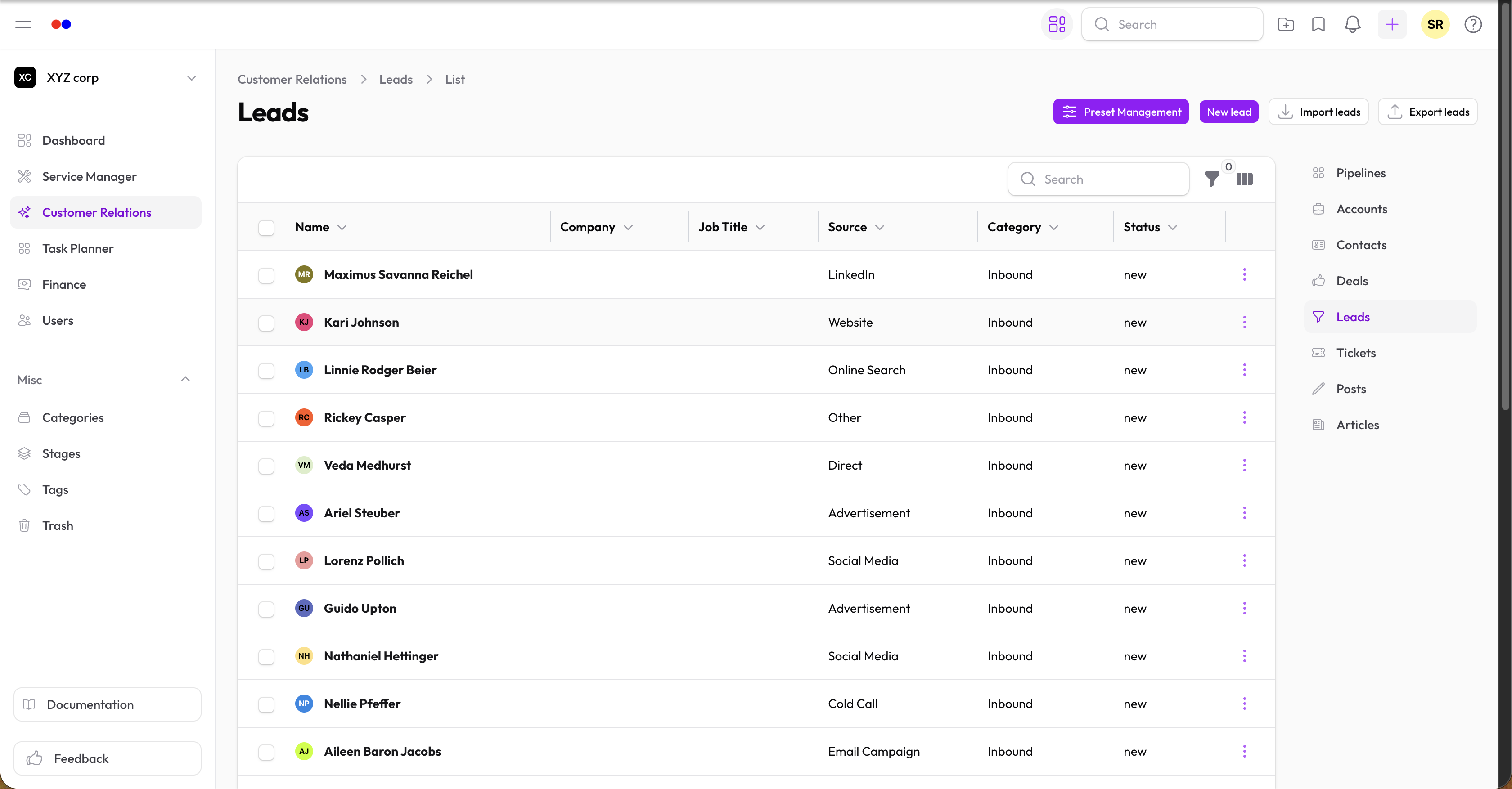Expand the XYZ corp workspace dropdown

pos(191,78)
